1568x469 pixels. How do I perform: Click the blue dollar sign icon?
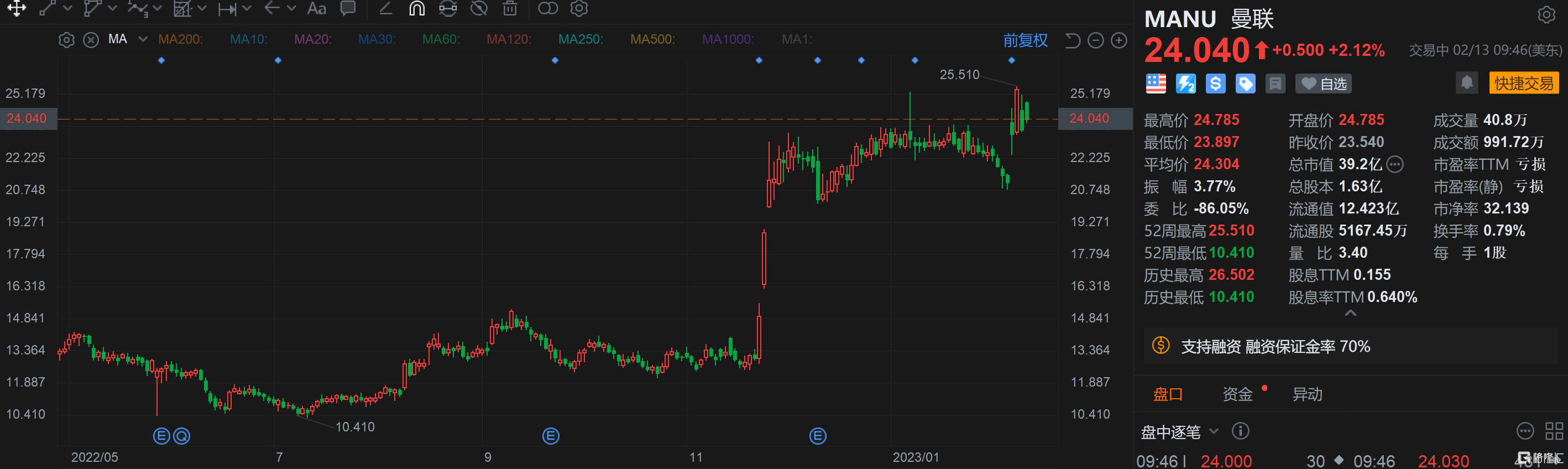pyautogui.click(x=1215, y=84)
